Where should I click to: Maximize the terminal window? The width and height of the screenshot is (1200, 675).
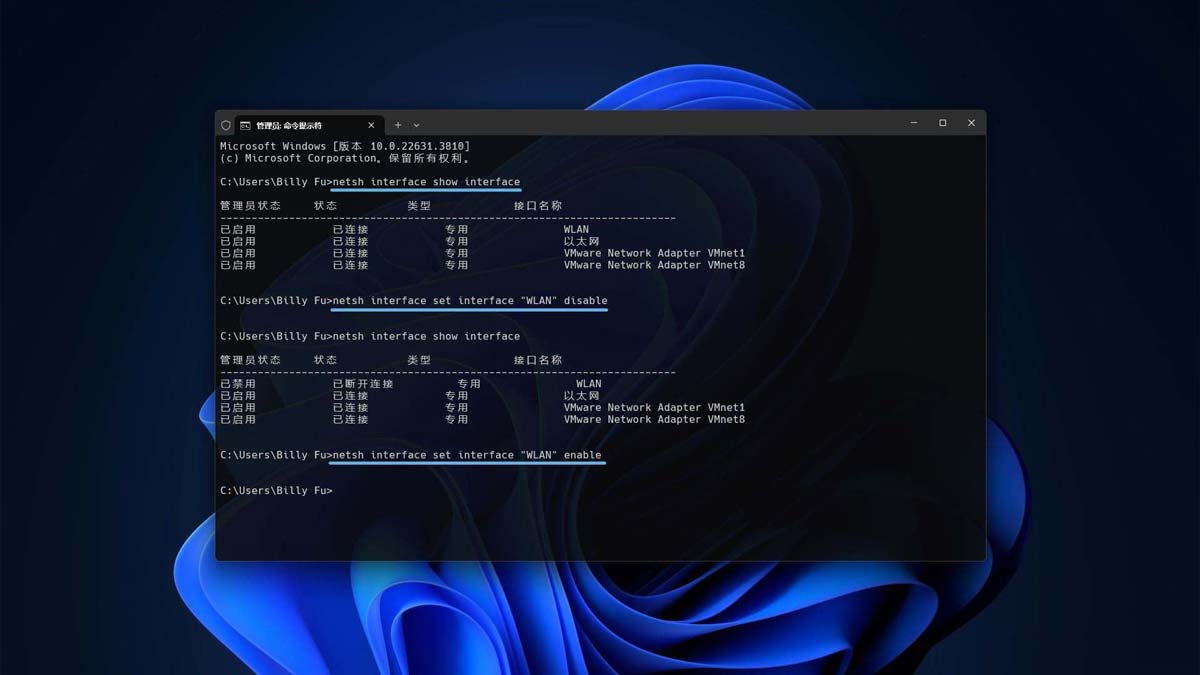pos(941,122)
